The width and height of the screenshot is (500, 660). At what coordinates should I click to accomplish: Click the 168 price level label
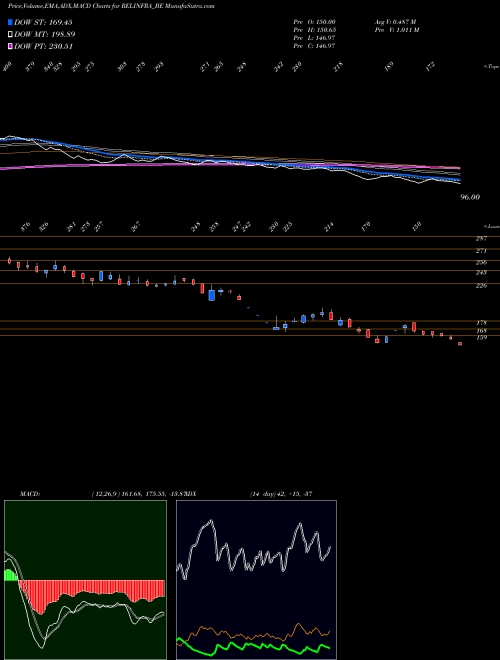[x=481, y=331]
